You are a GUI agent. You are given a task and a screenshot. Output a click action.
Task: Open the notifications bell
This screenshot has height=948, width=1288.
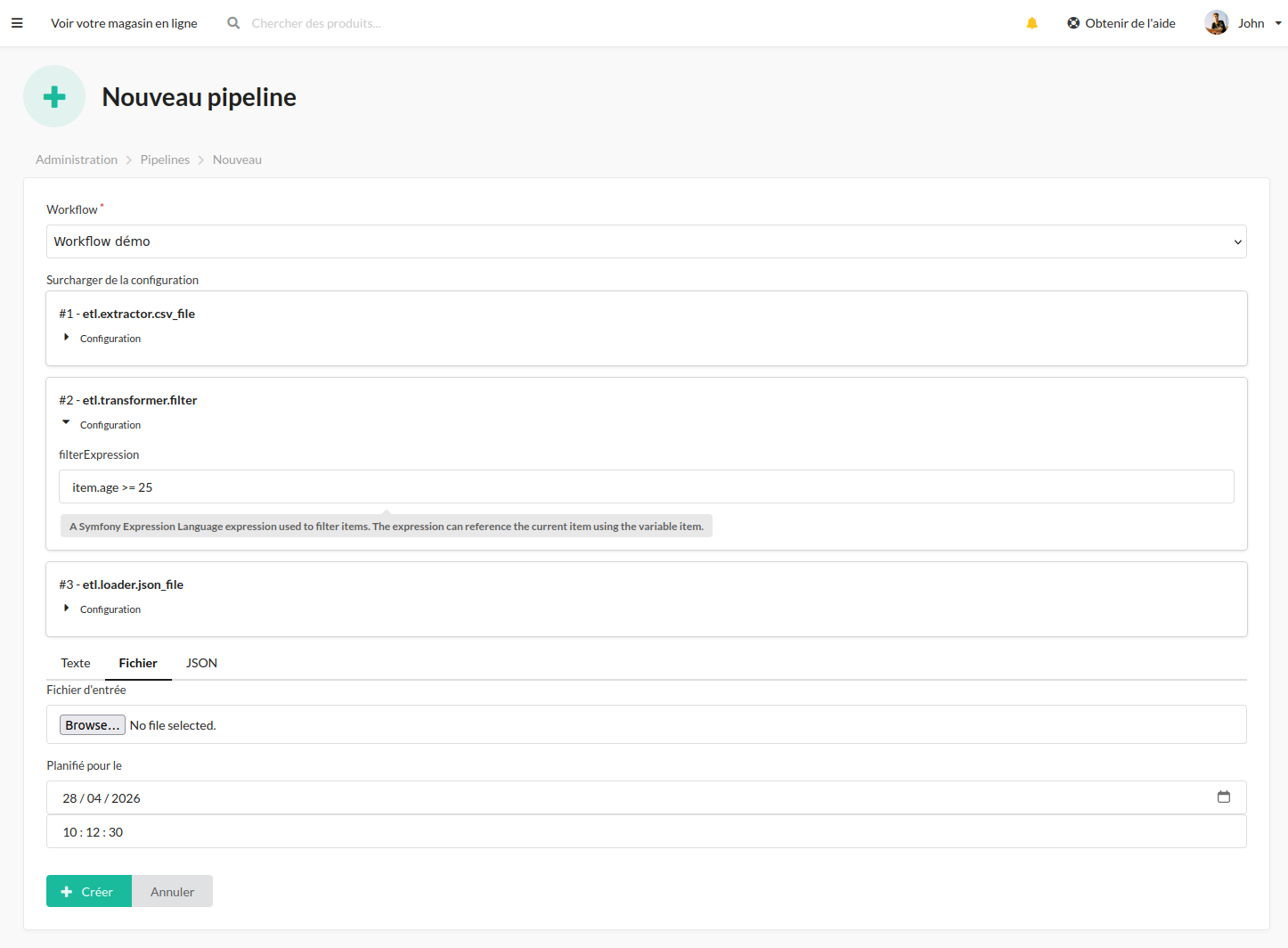[x=1031, y=22]
